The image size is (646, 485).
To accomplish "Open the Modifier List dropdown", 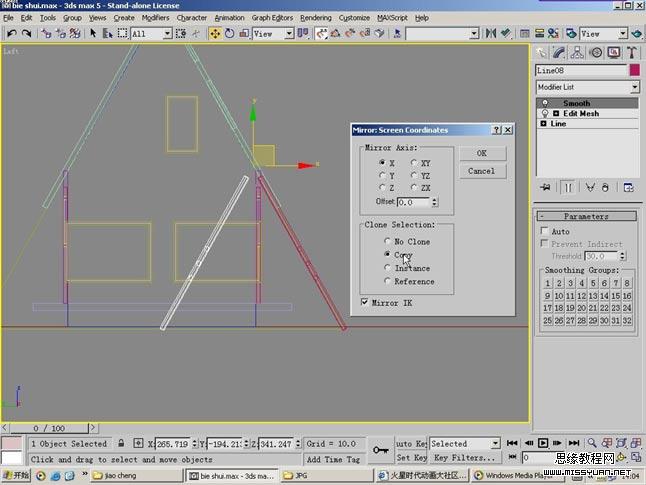I will (635, 87).
